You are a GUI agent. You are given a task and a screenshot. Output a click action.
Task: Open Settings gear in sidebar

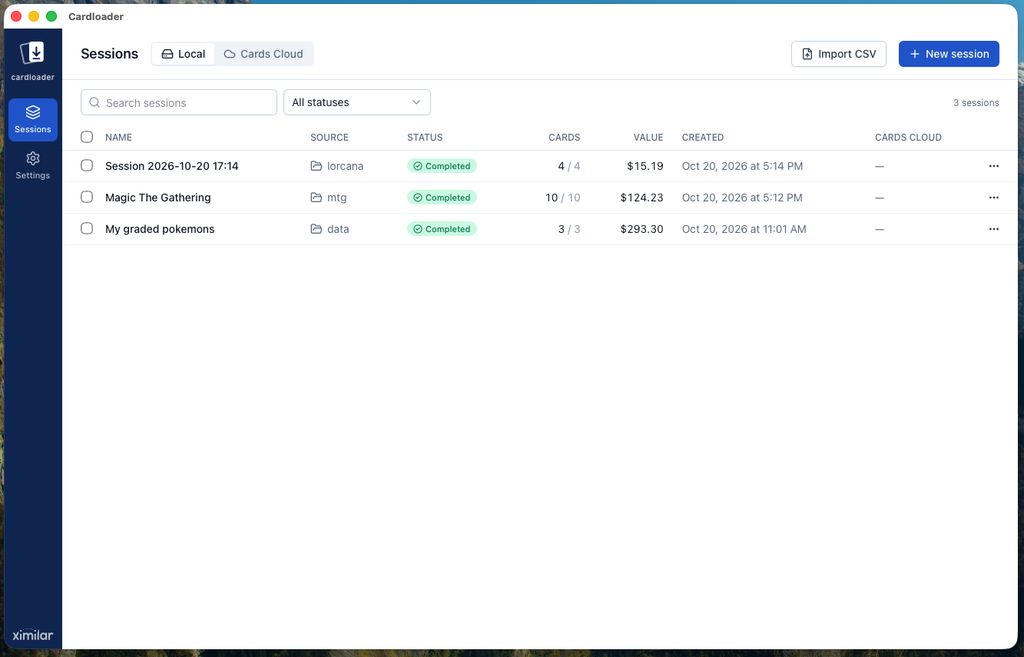tap(33, 165)
